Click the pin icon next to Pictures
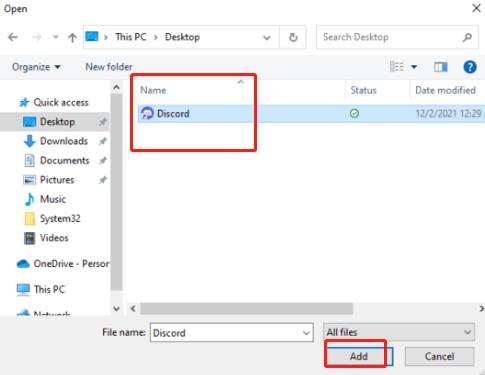Viewport: 485px width, 375px height. point(103,180)
